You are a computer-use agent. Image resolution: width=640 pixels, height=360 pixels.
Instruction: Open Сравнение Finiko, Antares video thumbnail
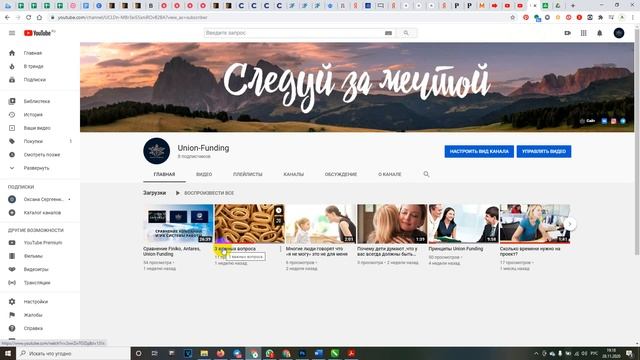click(x=178, y=224)
